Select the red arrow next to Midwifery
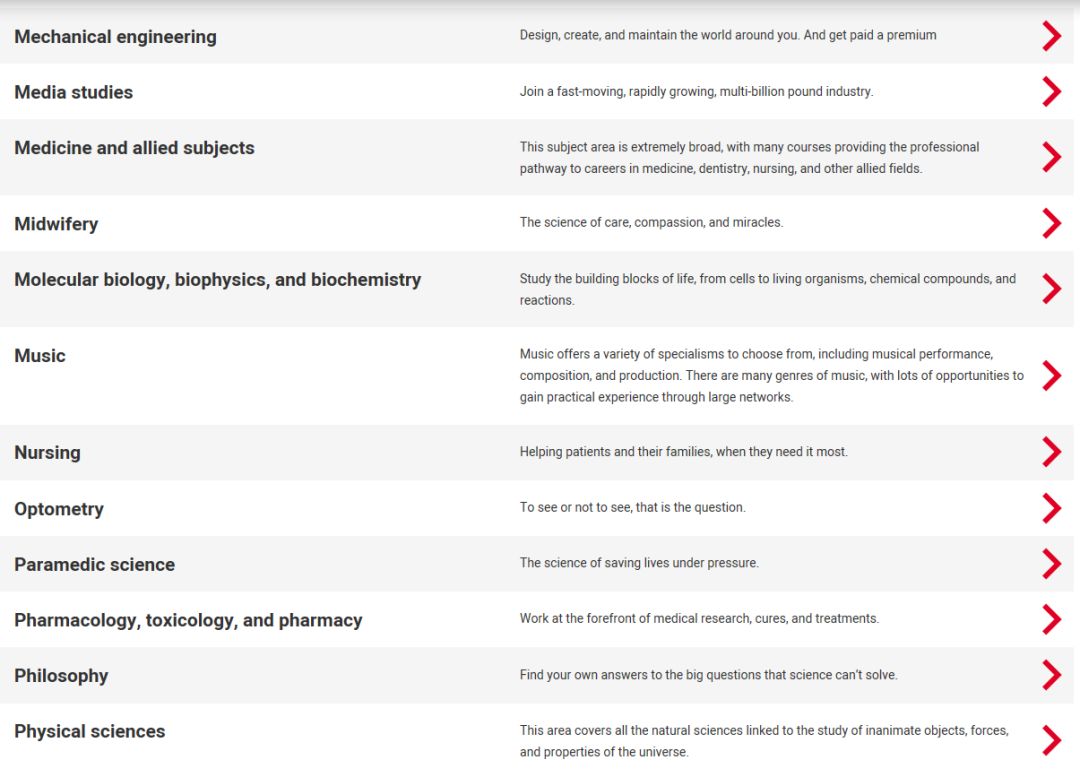 pyautogui.click(x=1052, y=223)
